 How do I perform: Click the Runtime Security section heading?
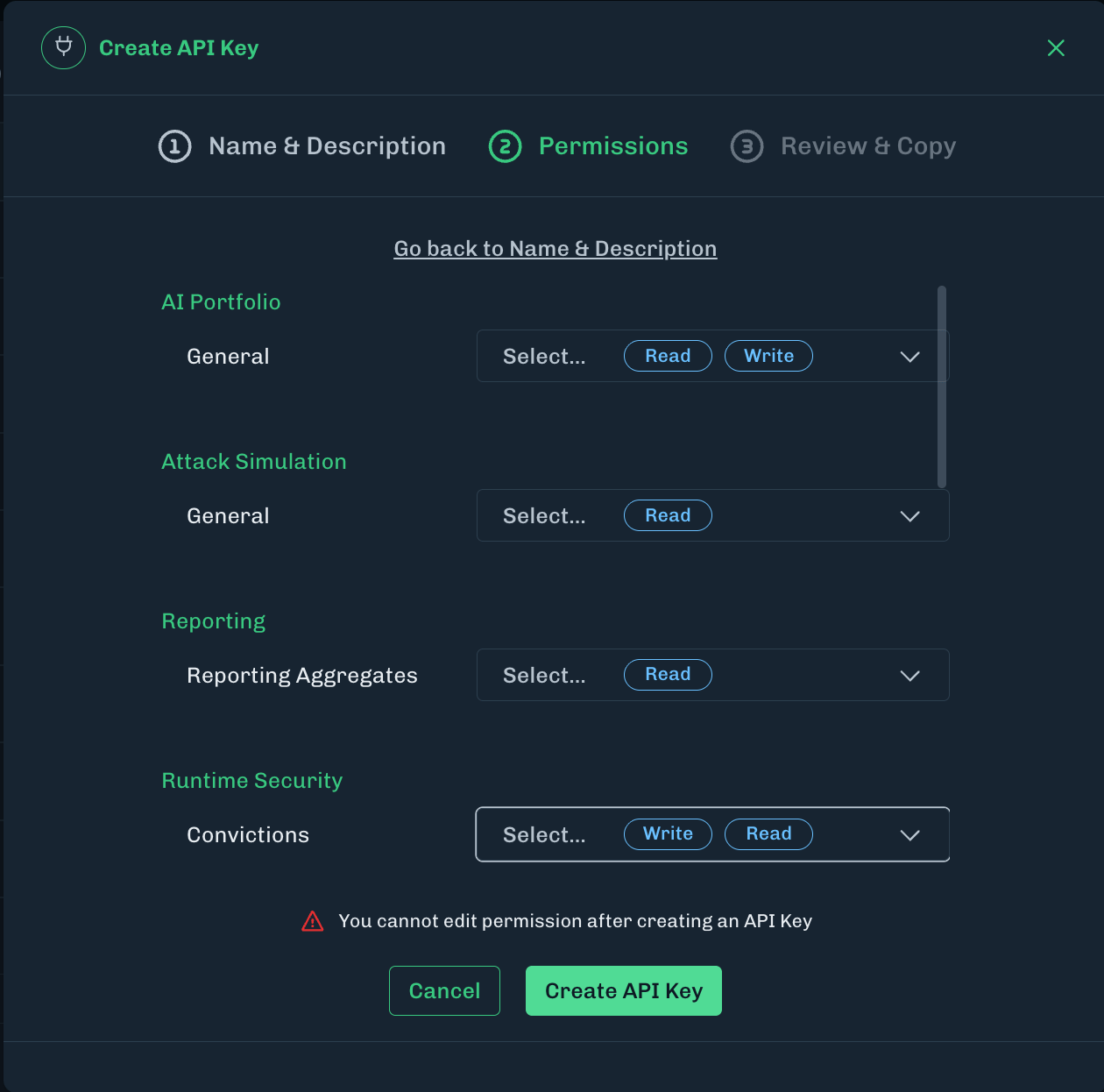tap(252, 781)
